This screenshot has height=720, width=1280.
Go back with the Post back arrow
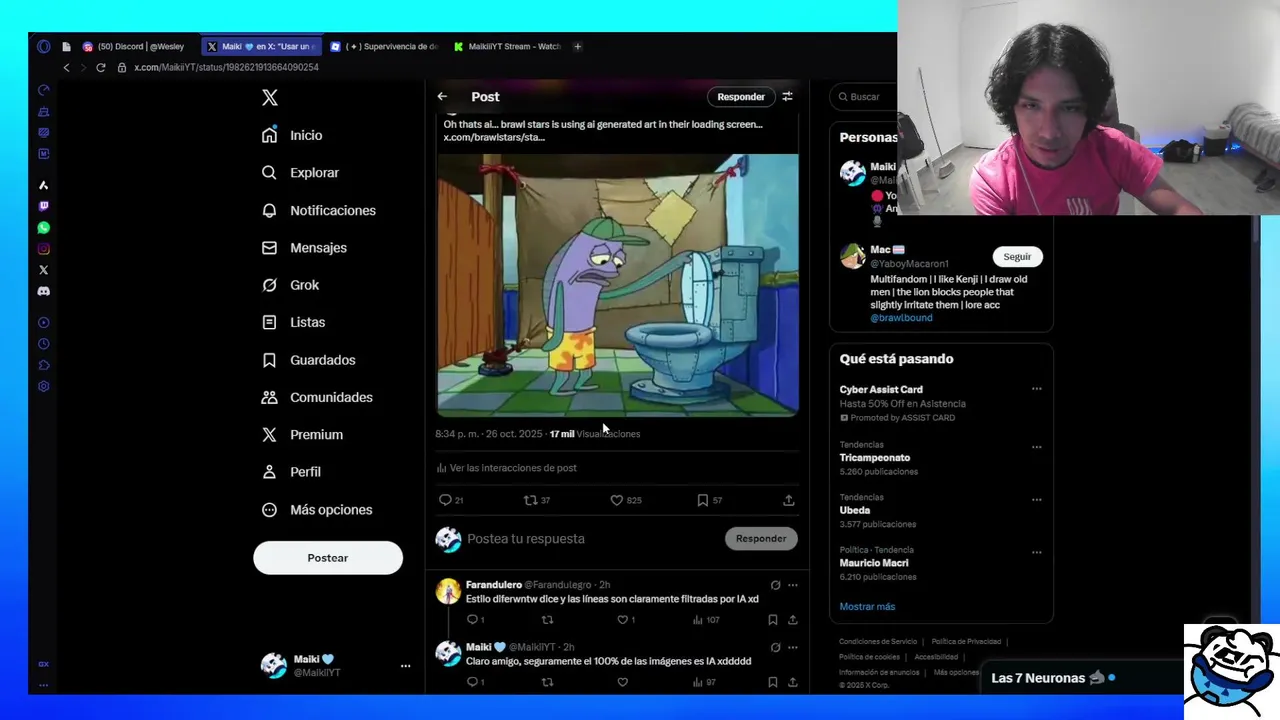442,96
